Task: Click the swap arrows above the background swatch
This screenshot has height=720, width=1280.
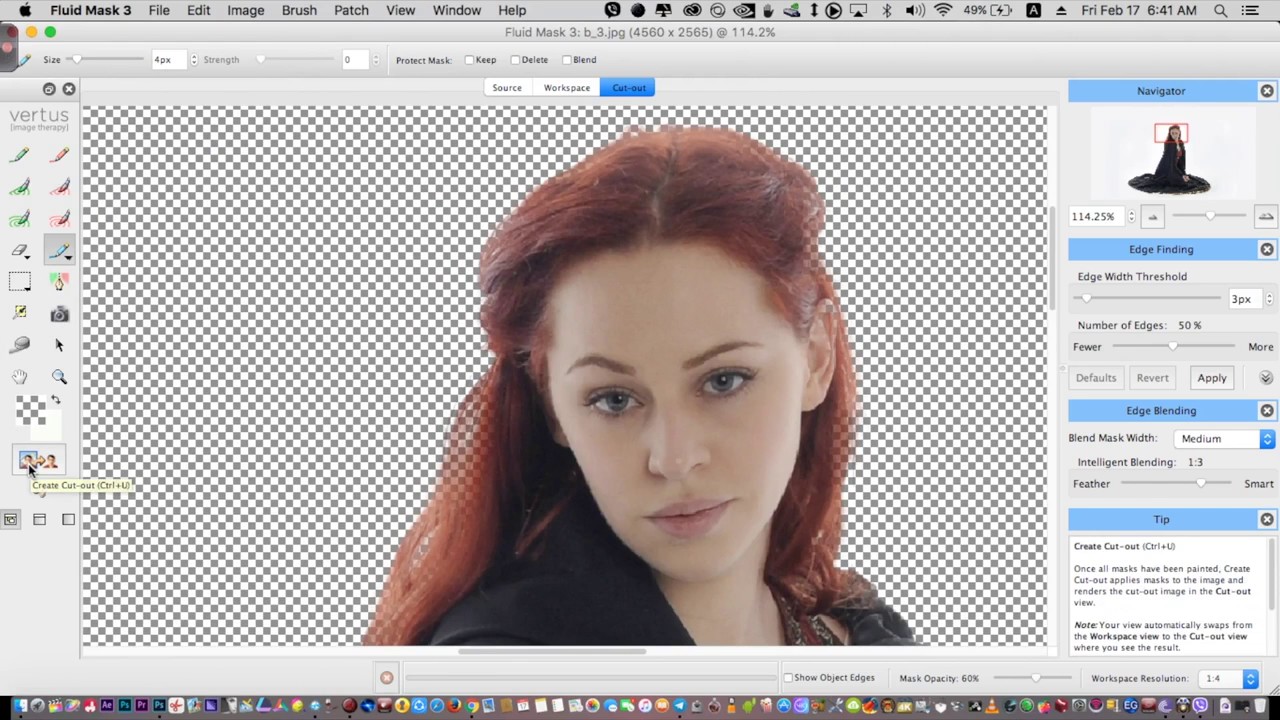Action: click(x=56, y=400)
